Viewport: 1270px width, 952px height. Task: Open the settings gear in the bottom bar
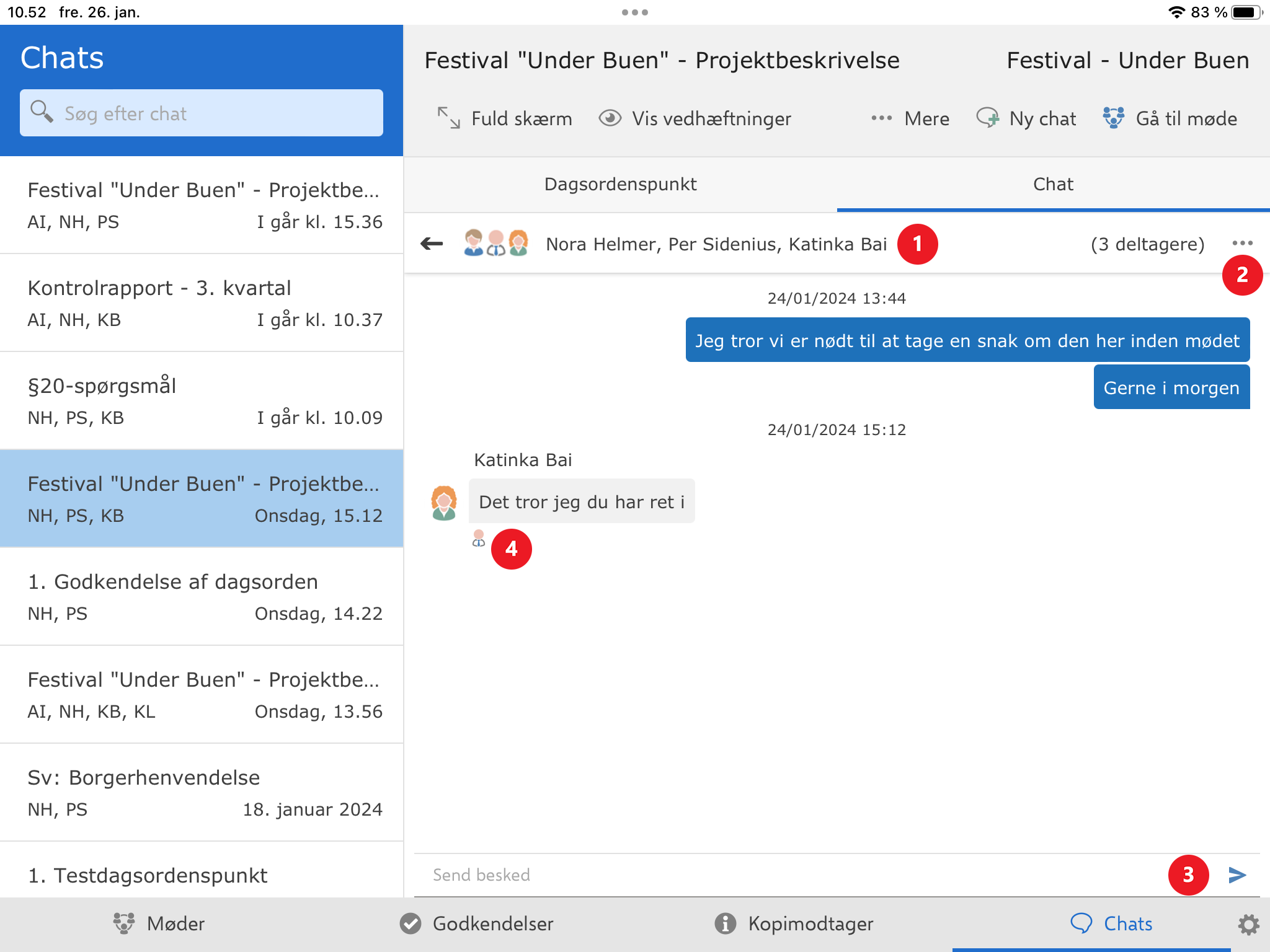point(1248,924)
